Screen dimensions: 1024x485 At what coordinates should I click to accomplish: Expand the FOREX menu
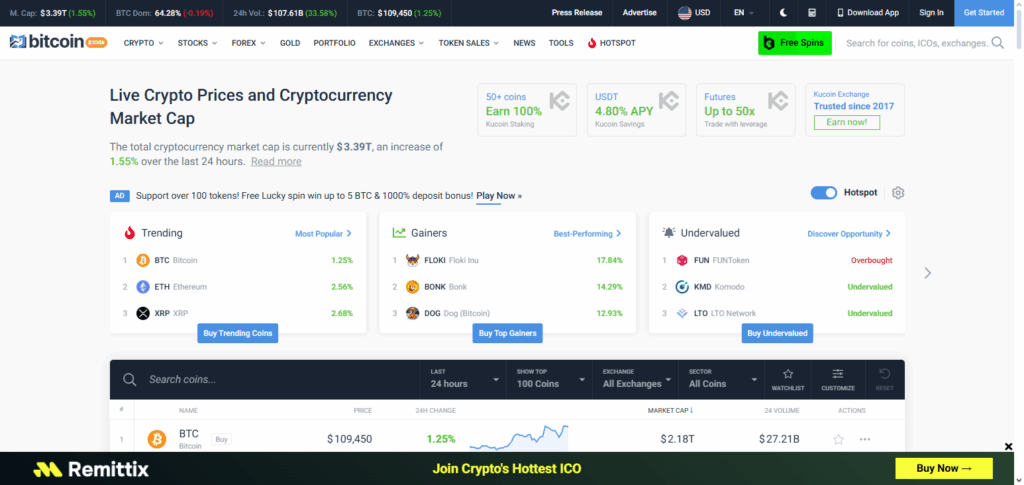(x=249, y=43)
